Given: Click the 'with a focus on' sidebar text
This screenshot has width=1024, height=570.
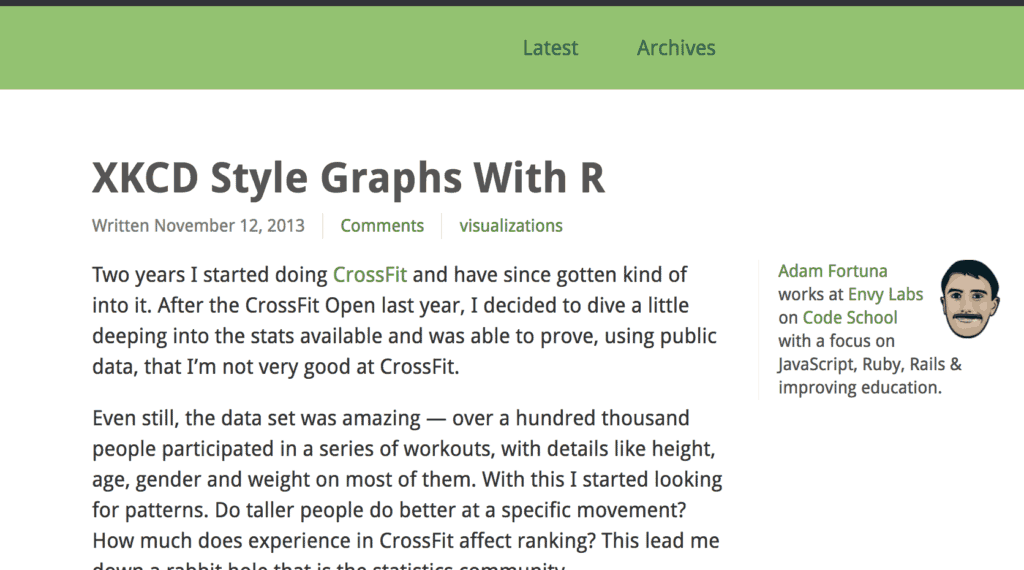Looking at the screenshot, I should pos(836,341).
